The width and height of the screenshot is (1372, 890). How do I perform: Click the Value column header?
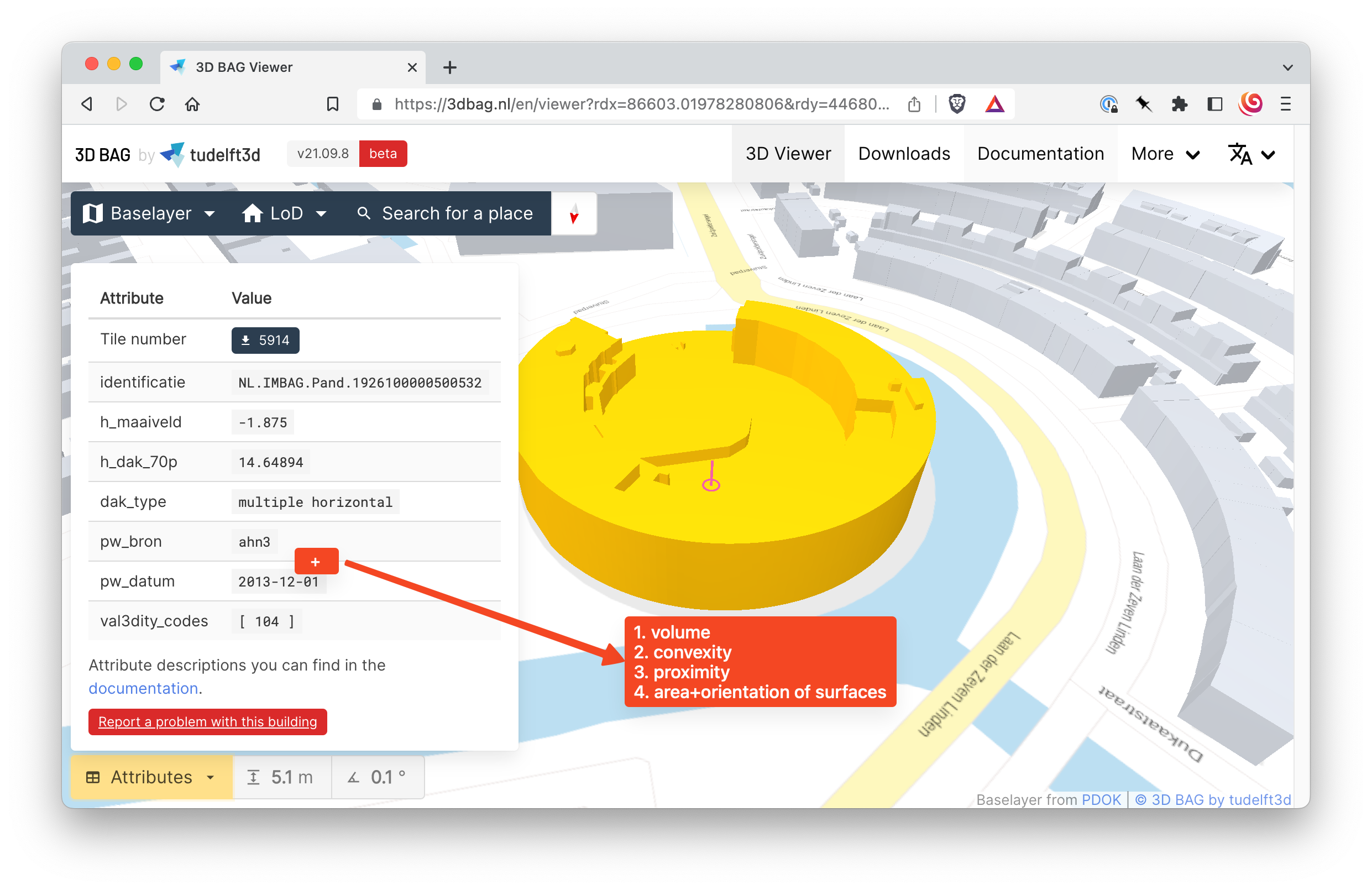click(252, 299)
